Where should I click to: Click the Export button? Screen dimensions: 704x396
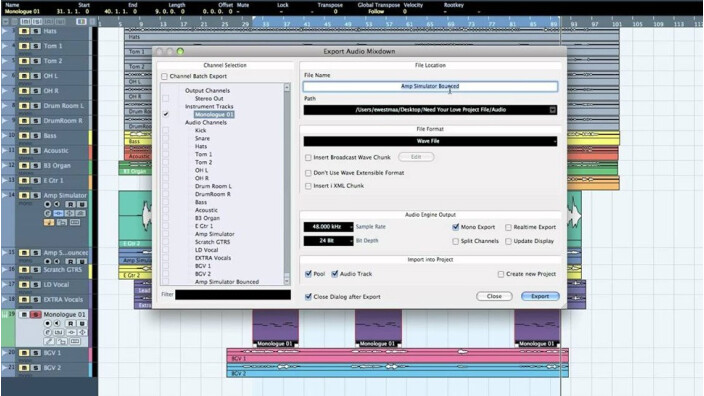point(540,296)
